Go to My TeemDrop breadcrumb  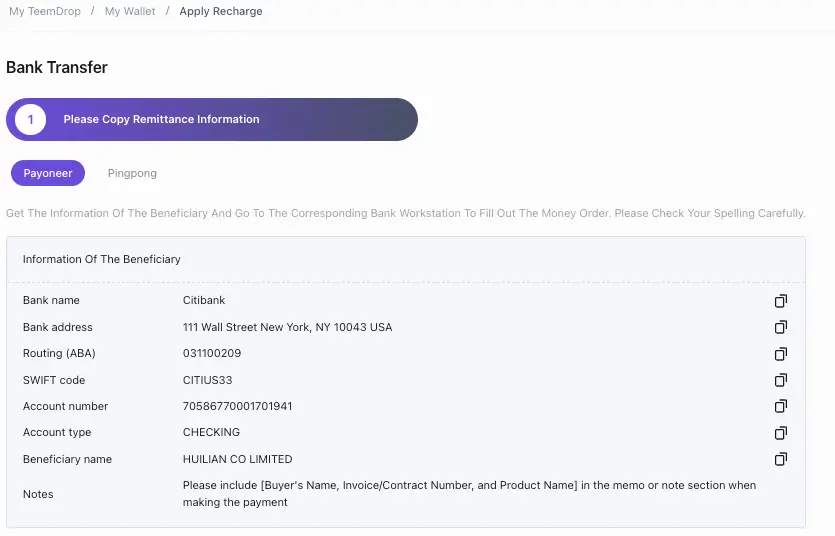44,12
